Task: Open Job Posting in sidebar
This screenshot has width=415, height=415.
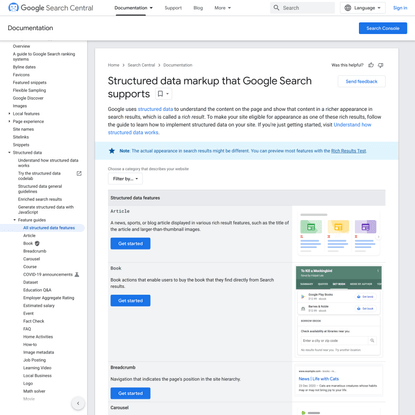Action: [34, 360]
